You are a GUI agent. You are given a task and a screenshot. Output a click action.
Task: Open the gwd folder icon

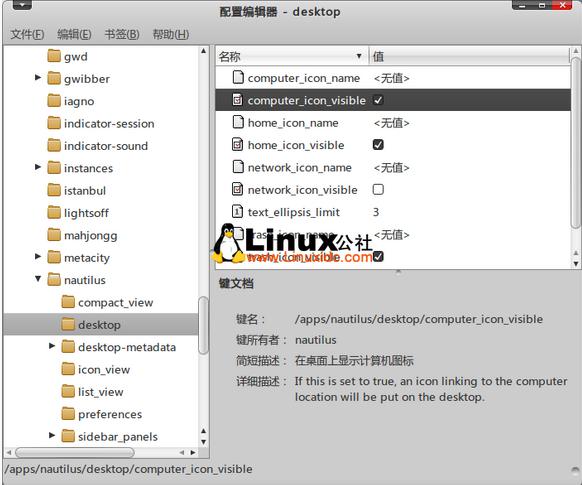54,56
